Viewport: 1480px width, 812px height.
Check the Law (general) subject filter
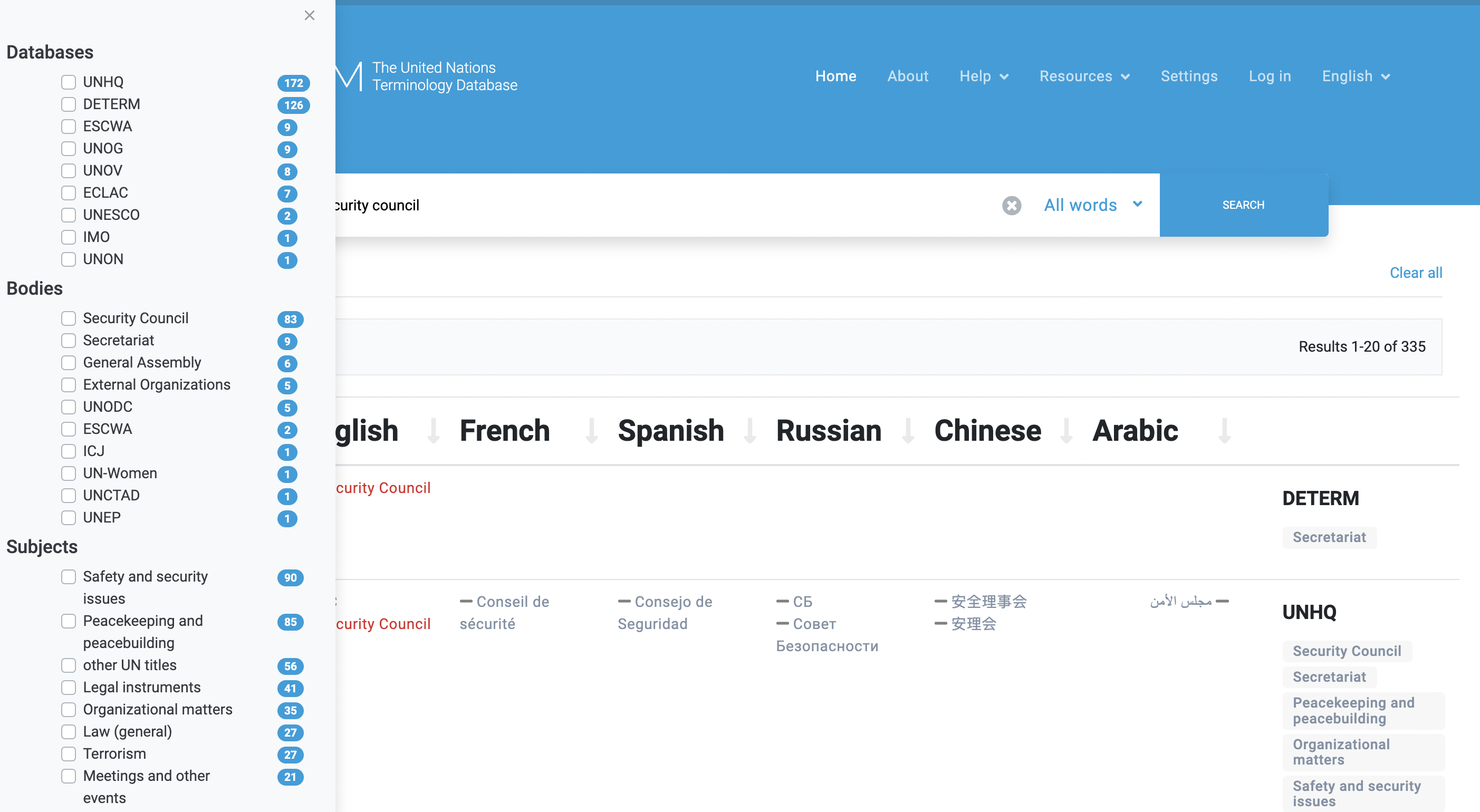(69, 732)
